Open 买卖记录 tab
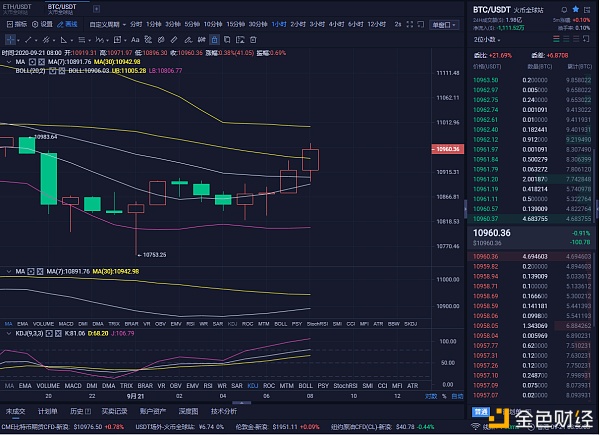 click(x=114, y=411)
